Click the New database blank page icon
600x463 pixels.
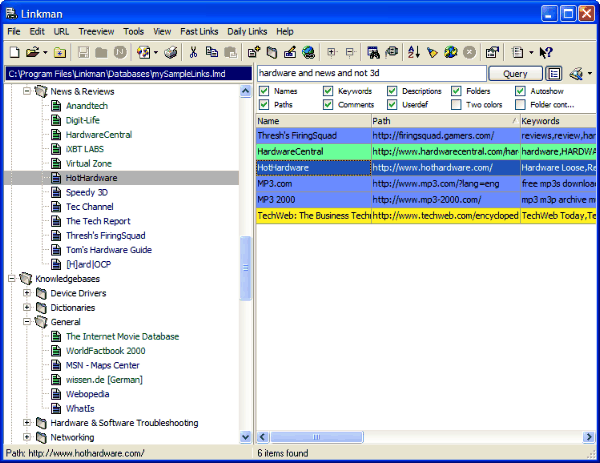coord(15,52)
